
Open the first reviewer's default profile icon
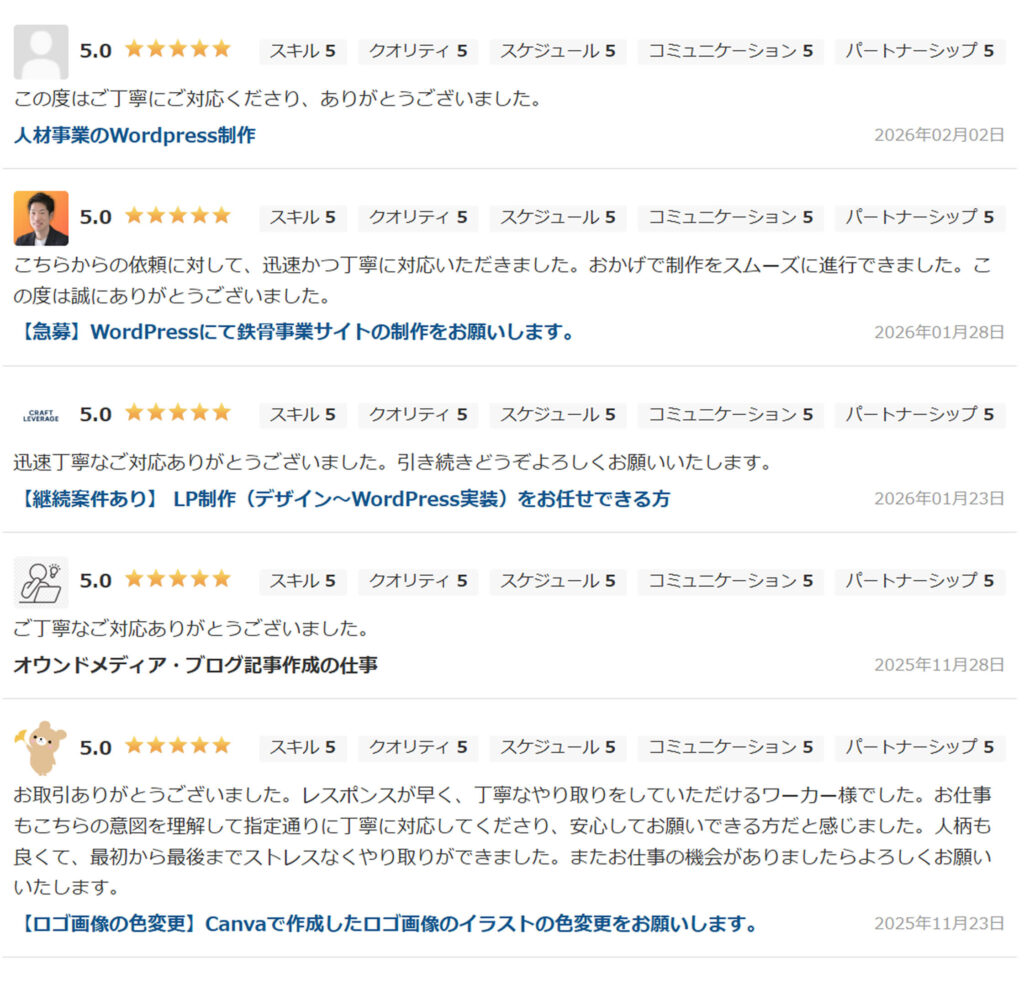click(x=40, y=50)
